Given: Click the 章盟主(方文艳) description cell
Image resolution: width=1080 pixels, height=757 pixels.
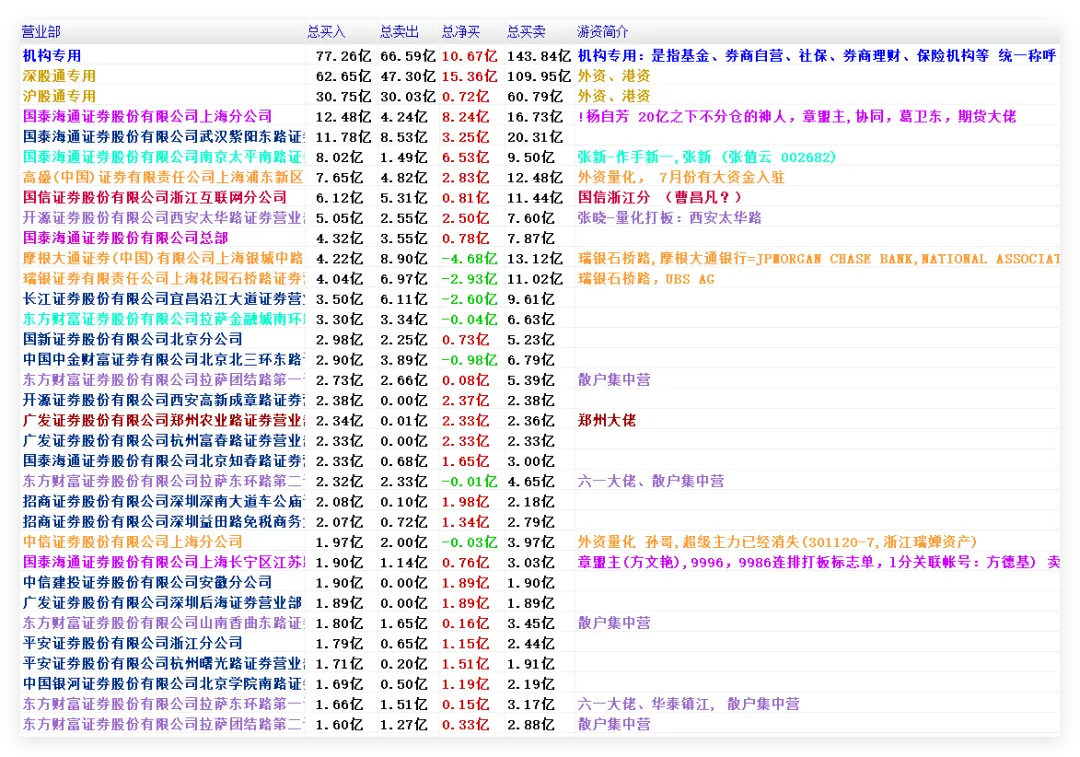Looking at the screenshot, I should (819, 562).
